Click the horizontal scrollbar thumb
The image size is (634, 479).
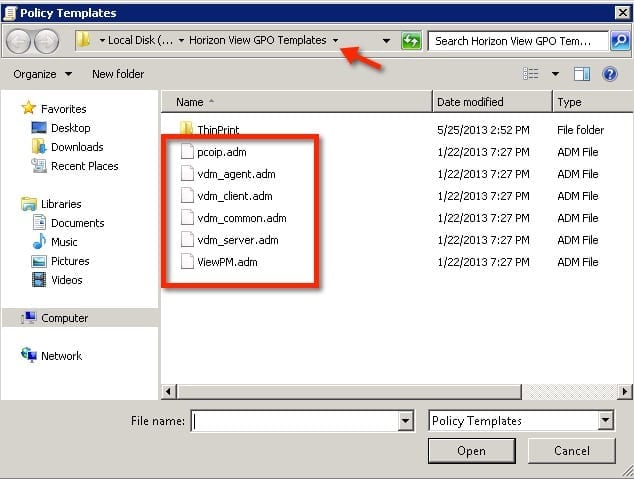click(x=350, y=391)
